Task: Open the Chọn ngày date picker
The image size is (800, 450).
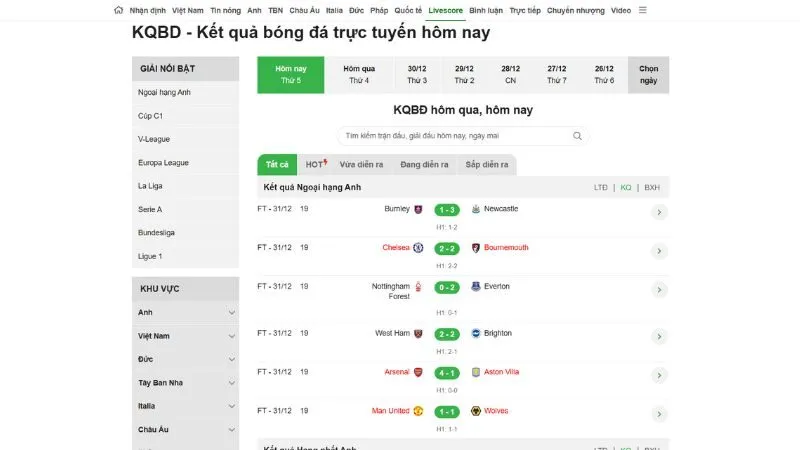Action: point(648,74)
